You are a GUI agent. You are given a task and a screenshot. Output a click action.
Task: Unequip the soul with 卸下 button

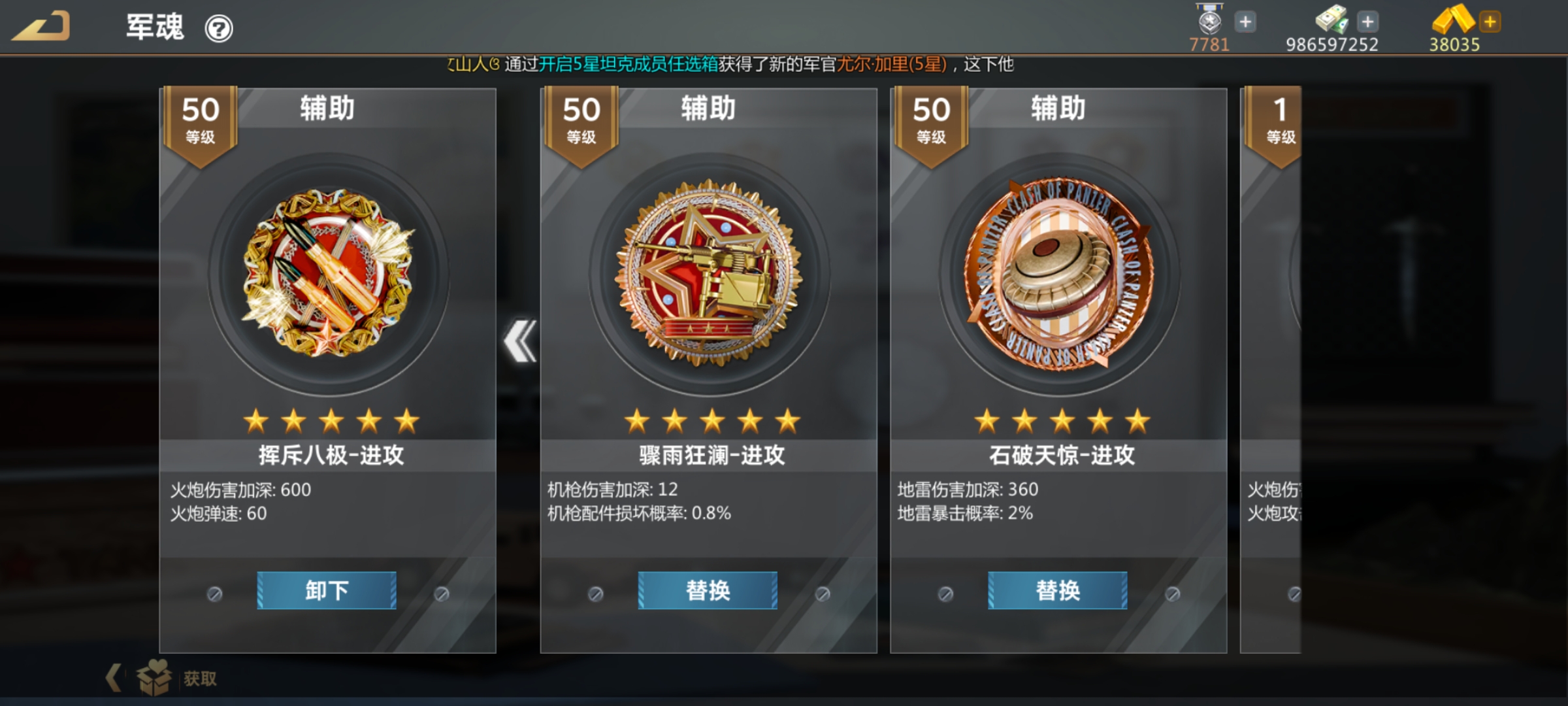tap(327, 590)
